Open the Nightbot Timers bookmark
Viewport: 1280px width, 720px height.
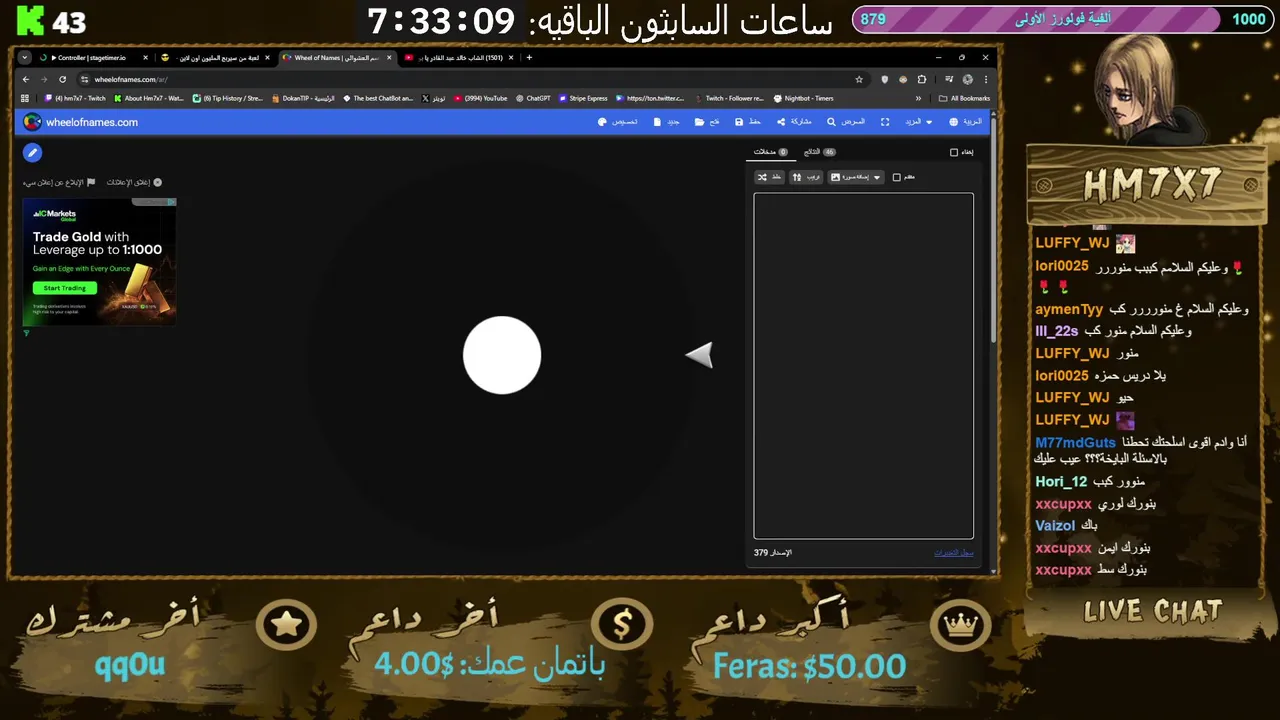click(803, 98)
